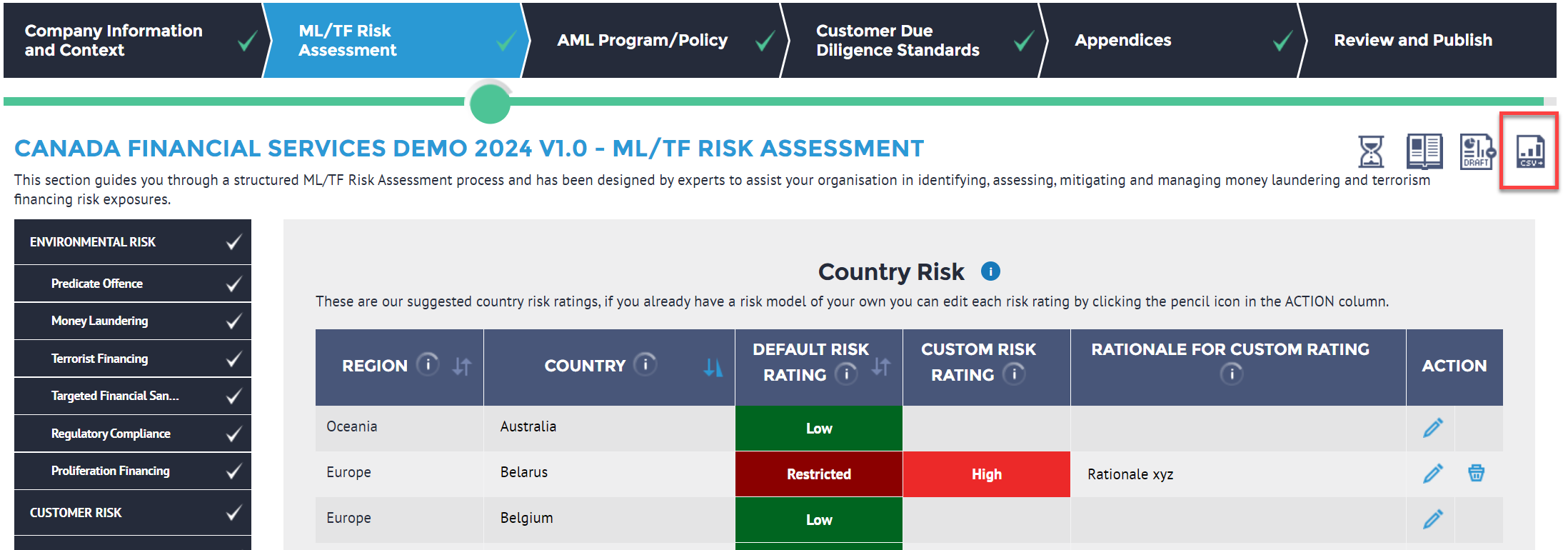
Task: Click Rationale for Custom Rating info icon
Action: 1231,374
